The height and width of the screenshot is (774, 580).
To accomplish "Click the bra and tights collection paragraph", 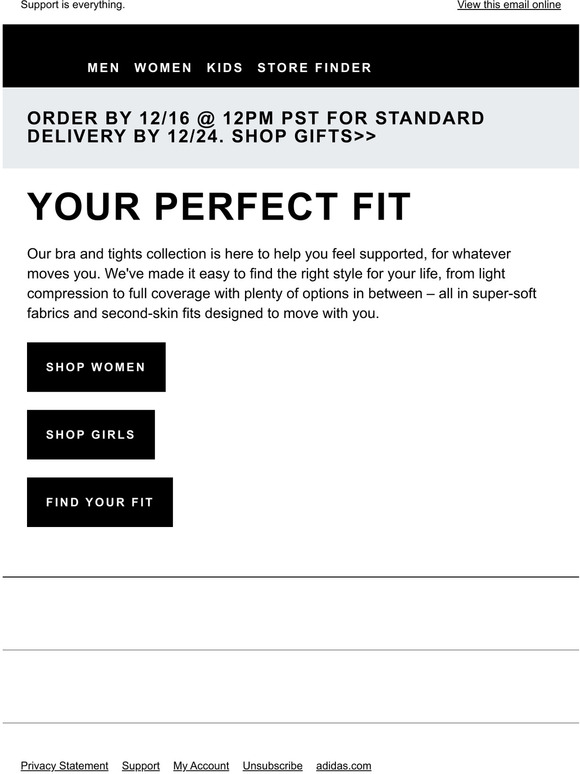I will [x=281, y=283].
